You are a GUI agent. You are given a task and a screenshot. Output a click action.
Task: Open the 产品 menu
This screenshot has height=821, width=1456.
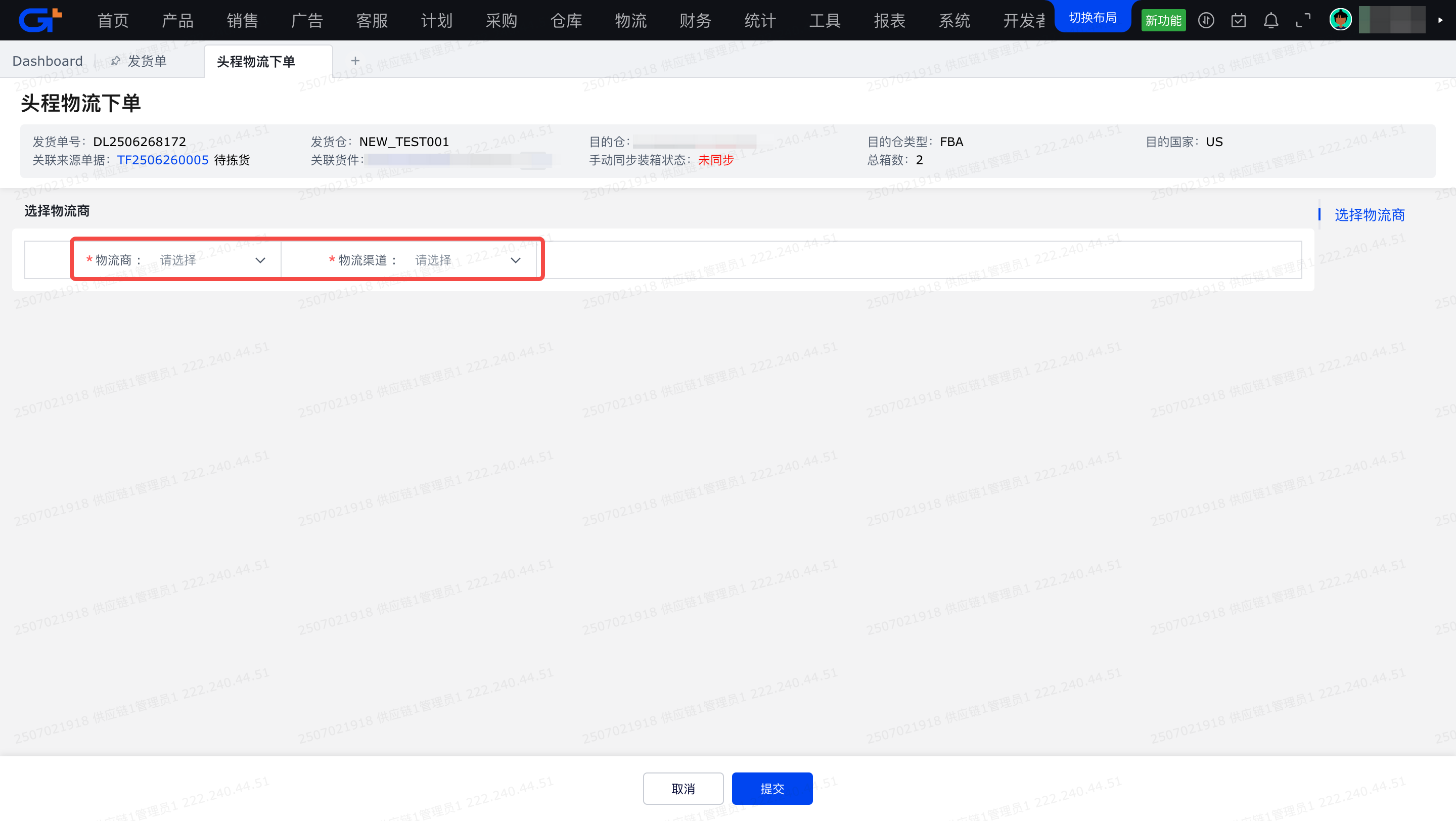point(178,21)
